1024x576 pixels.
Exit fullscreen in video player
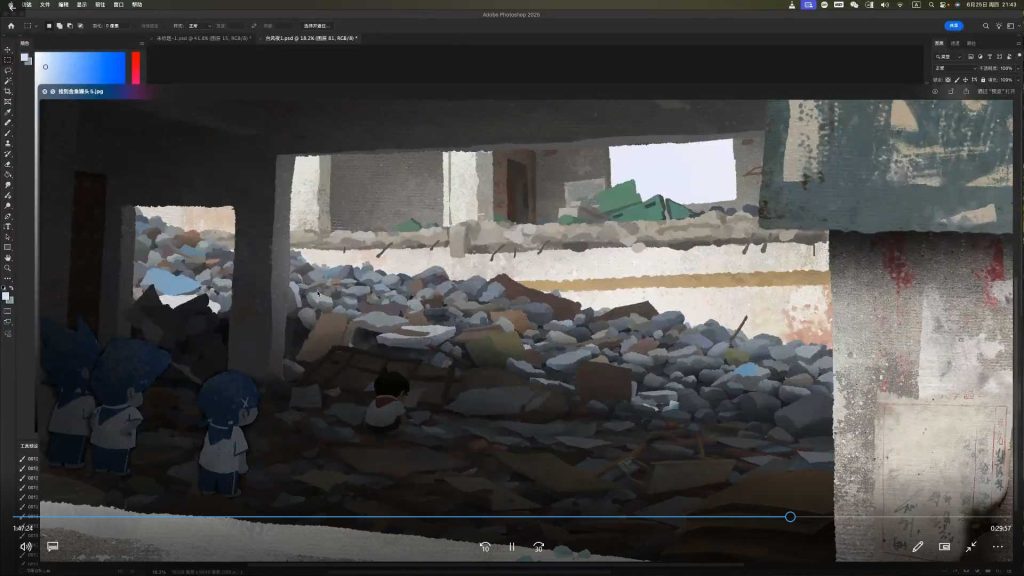[x=971, y=547]
